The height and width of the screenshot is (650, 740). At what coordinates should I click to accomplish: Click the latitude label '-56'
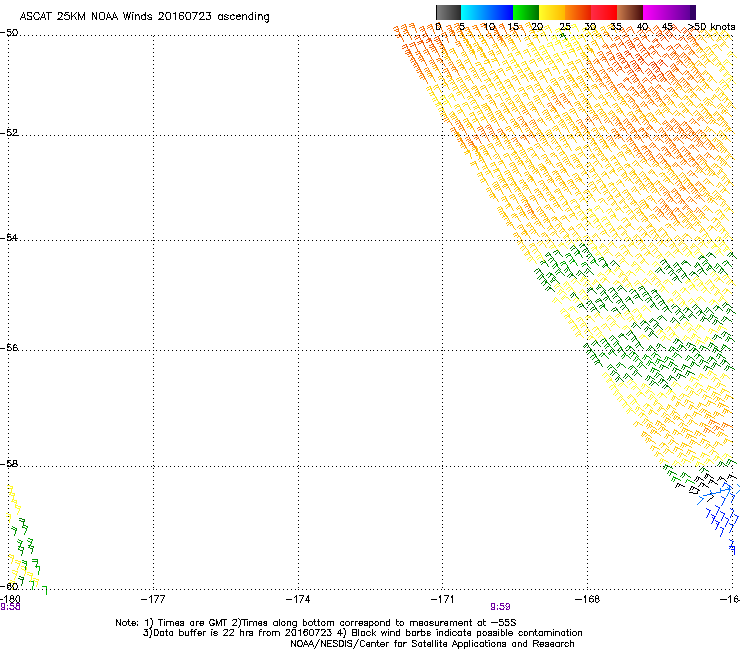(x=9, y=347)
